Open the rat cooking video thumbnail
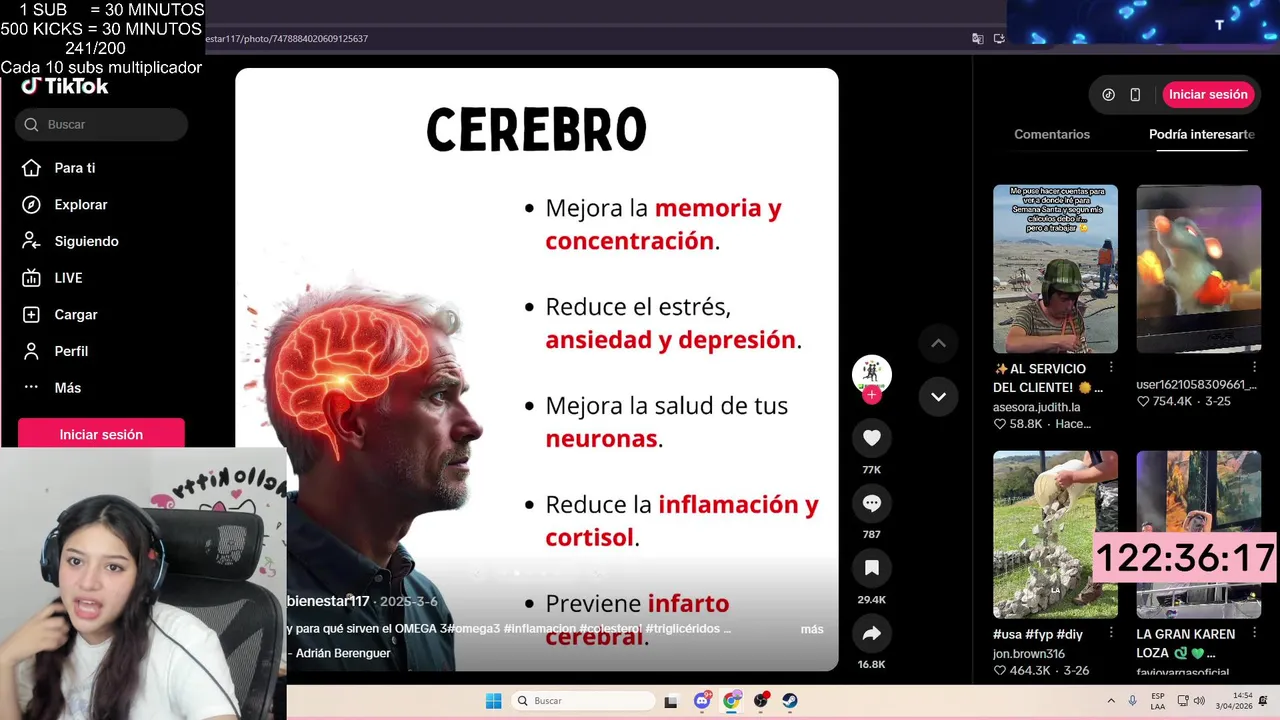The image size is (1280, 720). click(1198, 268)
